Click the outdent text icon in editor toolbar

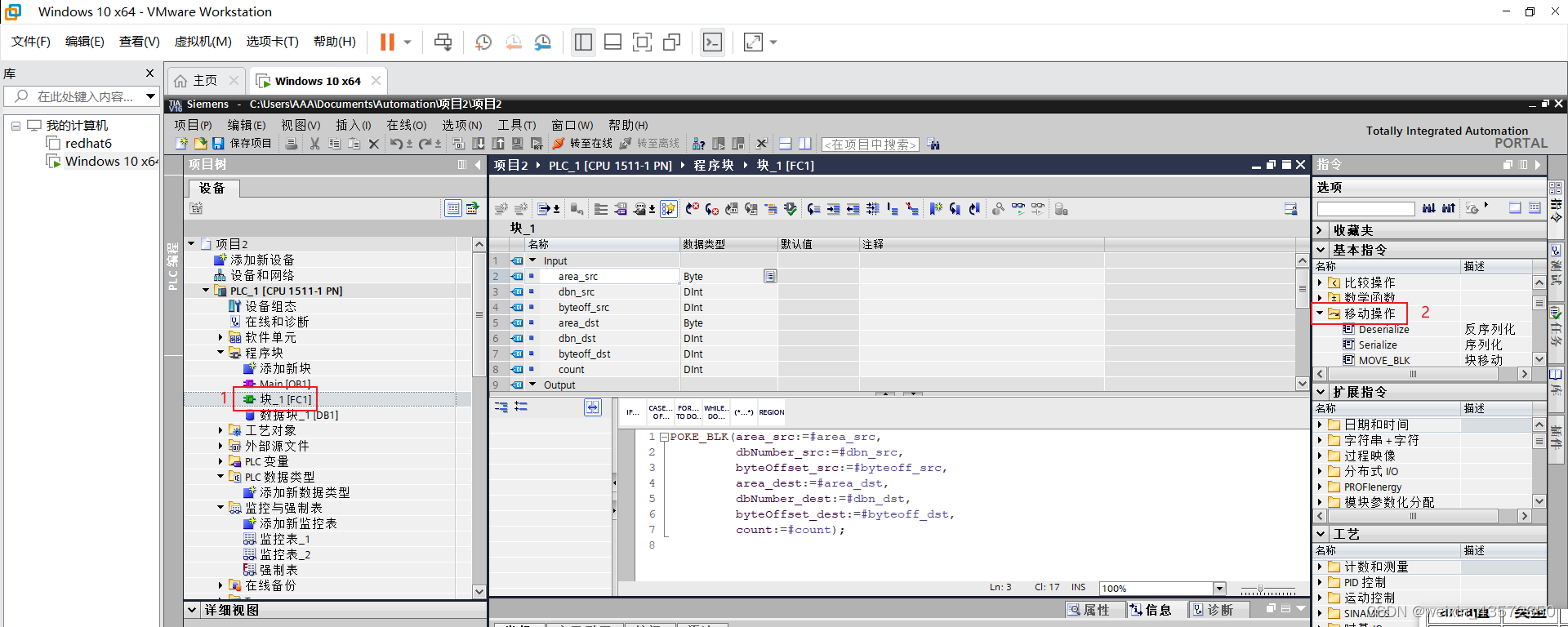(x=853, y=209)
